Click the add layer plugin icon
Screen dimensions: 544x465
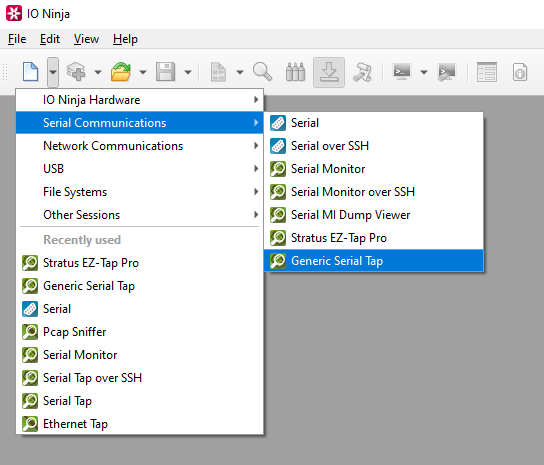point(76,72)
